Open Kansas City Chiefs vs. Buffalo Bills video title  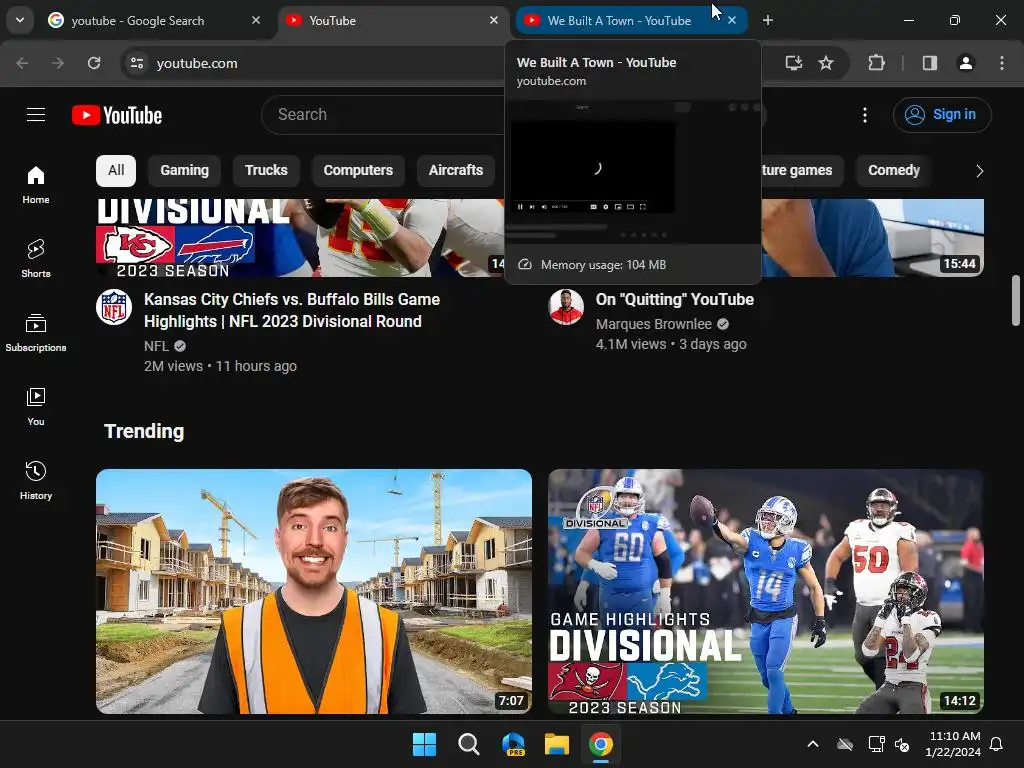292,310
